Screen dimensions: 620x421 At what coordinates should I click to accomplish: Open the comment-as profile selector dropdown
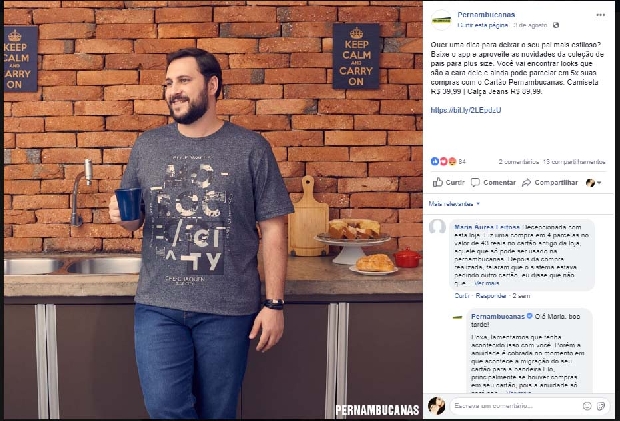click(594, 183)
